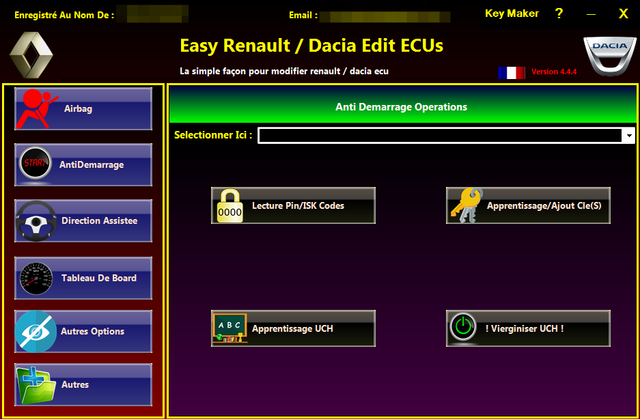Click the steering wheel icon for Direction Assistee

(37, 220)
